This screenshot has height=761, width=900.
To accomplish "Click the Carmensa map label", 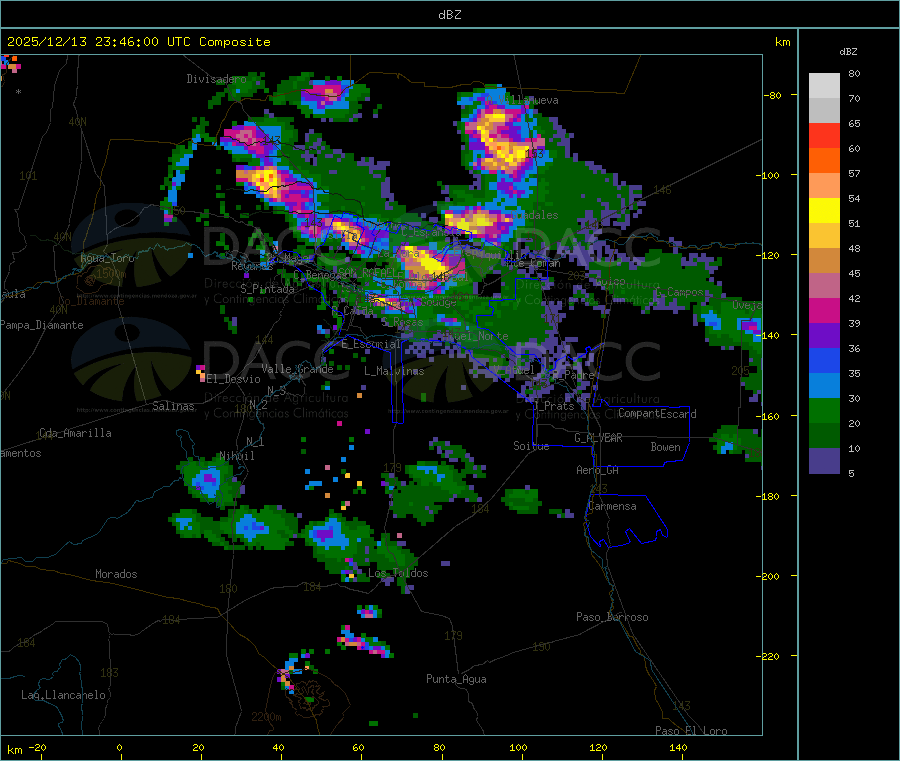I will pos(612,507).
